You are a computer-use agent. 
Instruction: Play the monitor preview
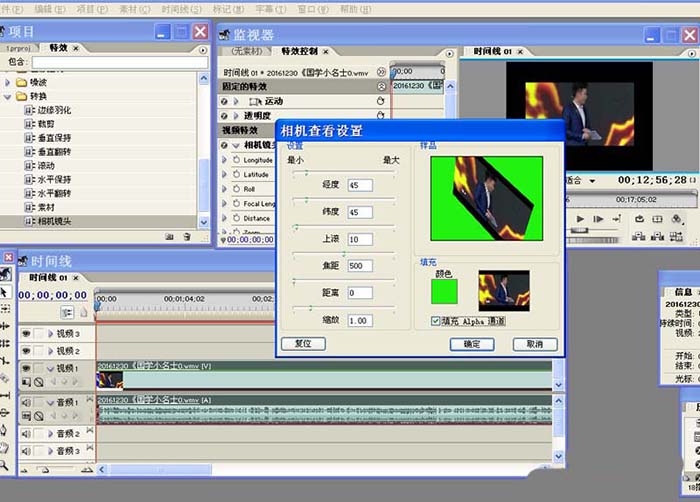[x=580, y=219]
